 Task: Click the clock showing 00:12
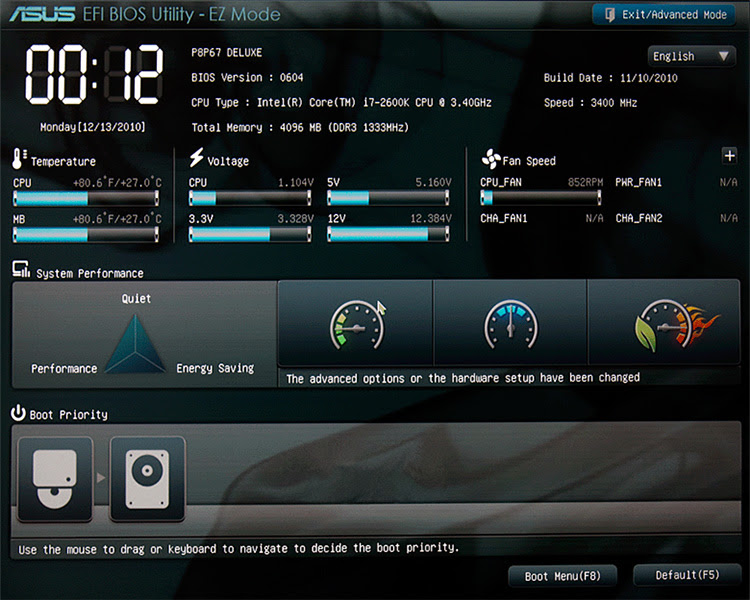(94, 75)
